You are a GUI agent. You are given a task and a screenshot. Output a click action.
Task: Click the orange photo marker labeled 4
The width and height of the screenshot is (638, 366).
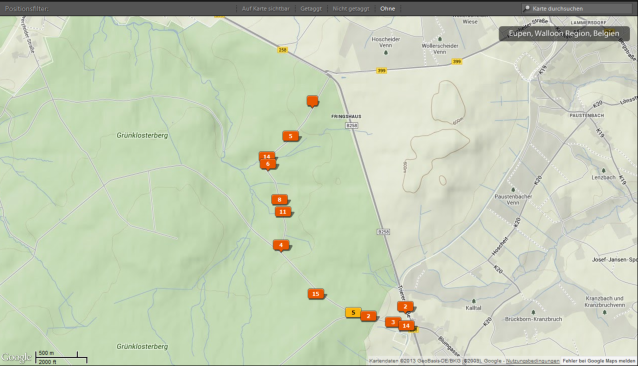(x=281, y=245)
